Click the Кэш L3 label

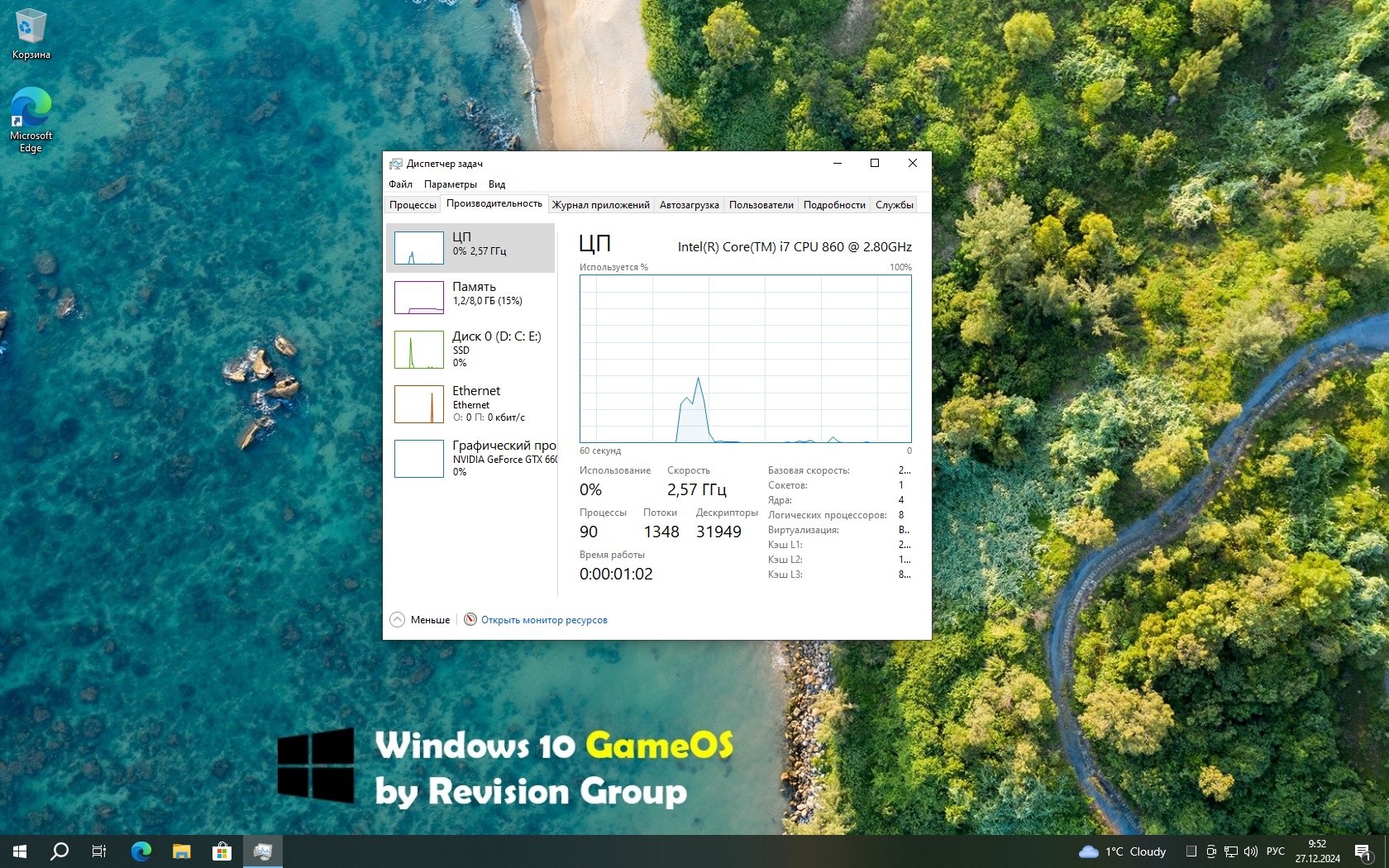click(785, 575)
